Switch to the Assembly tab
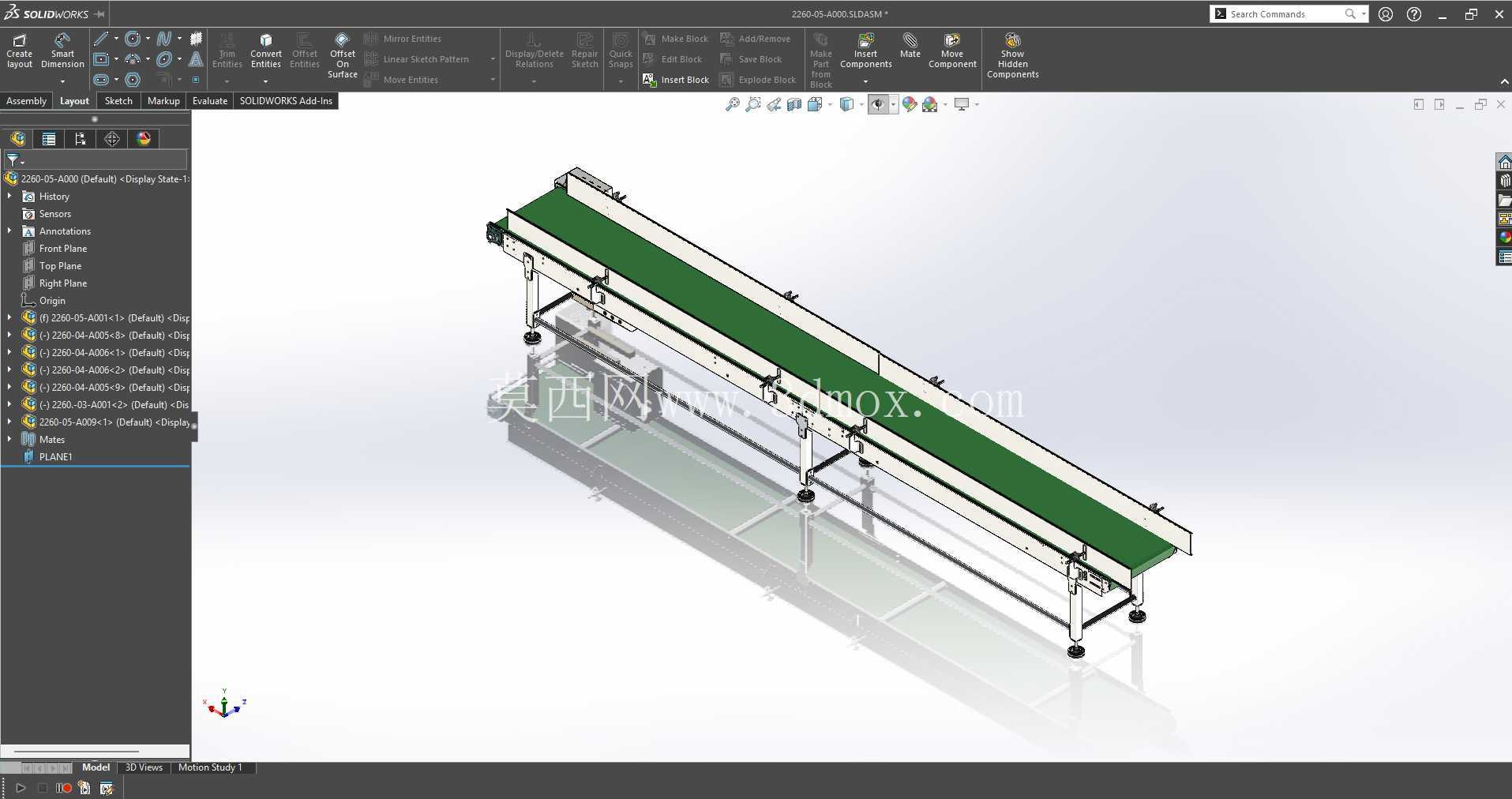The image size is (1512, 799). tap(26, 101)
